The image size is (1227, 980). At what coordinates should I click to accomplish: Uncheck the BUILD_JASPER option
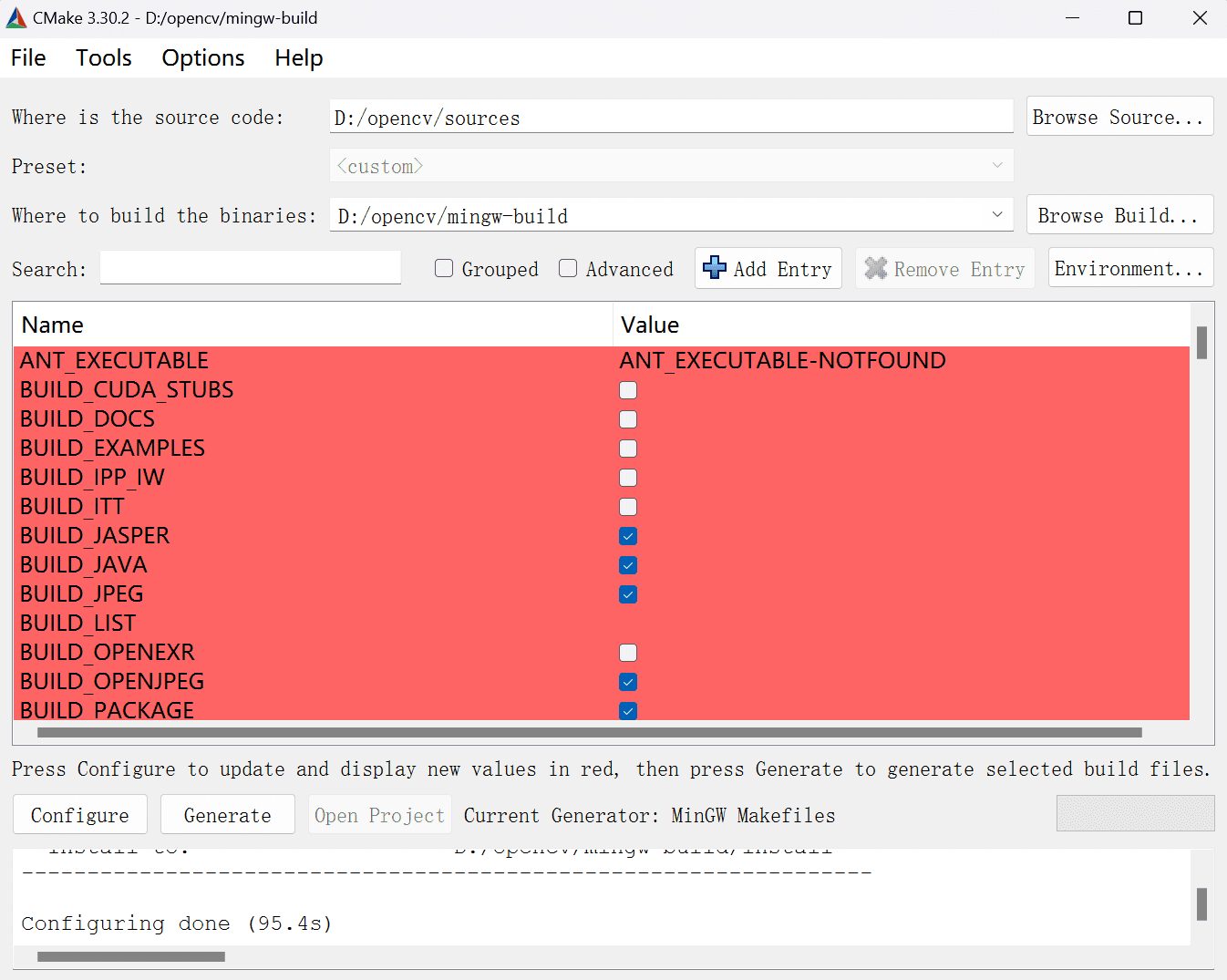pos(628,536)
